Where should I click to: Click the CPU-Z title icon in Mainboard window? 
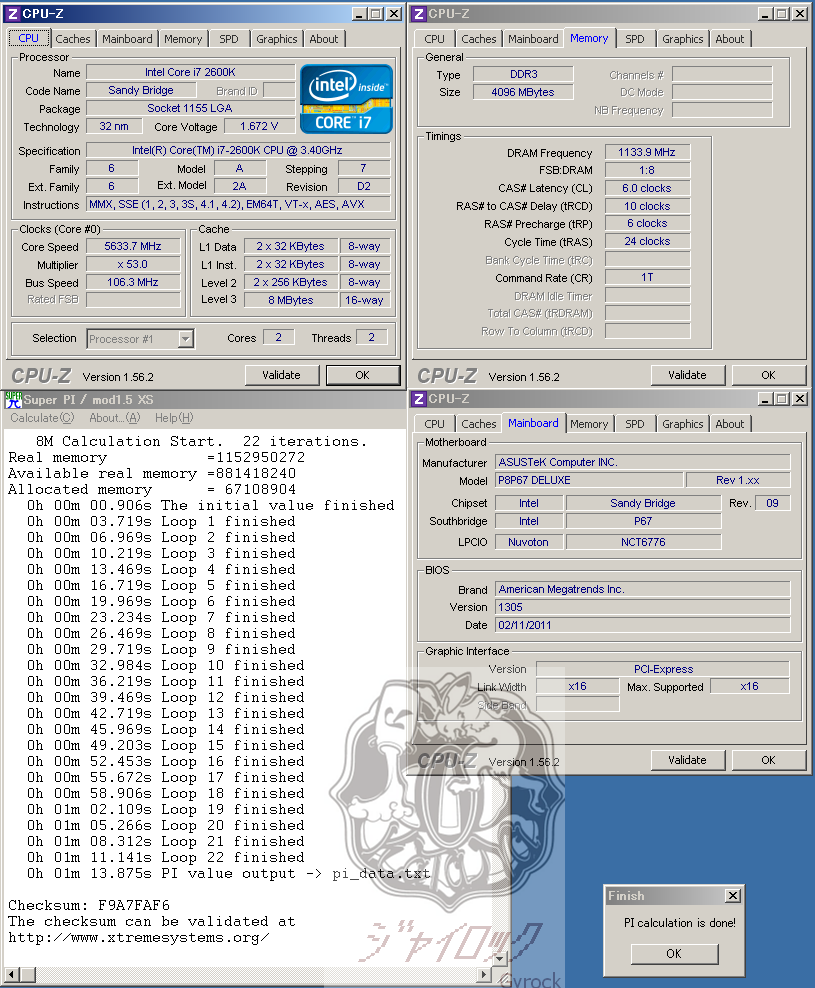(419, 399)
